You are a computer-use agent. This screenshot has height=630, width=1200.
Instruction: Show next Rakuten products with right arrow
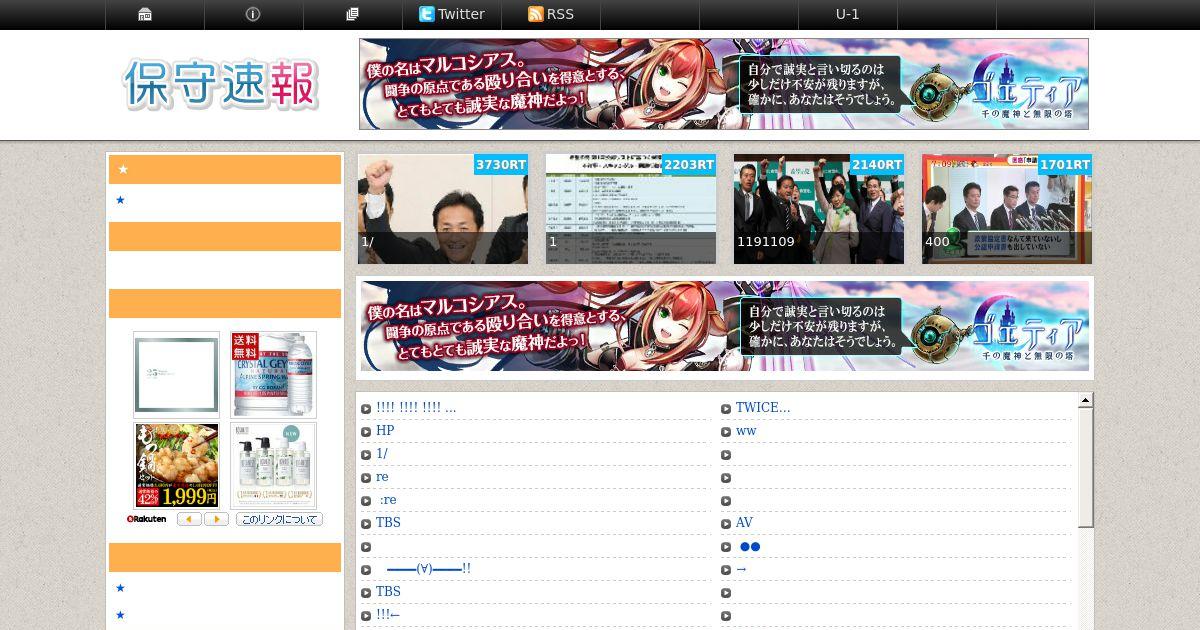coord(216,520)
